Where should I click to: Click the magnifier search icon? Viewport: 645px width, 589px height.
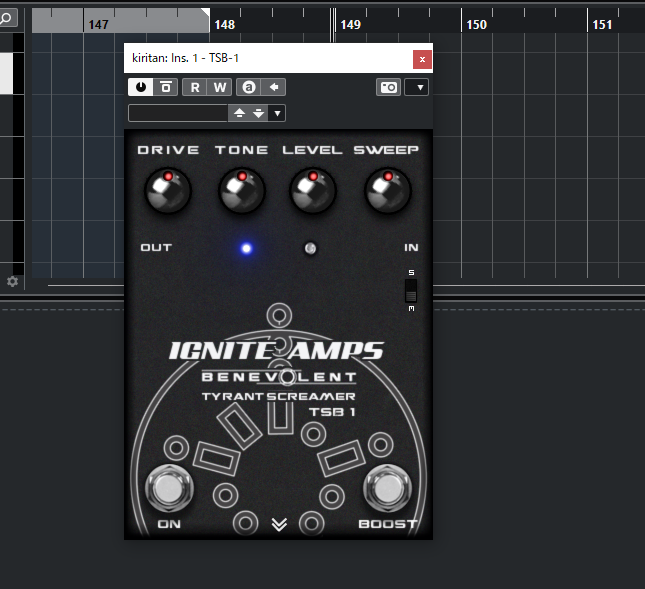click(x=6, y=18)
